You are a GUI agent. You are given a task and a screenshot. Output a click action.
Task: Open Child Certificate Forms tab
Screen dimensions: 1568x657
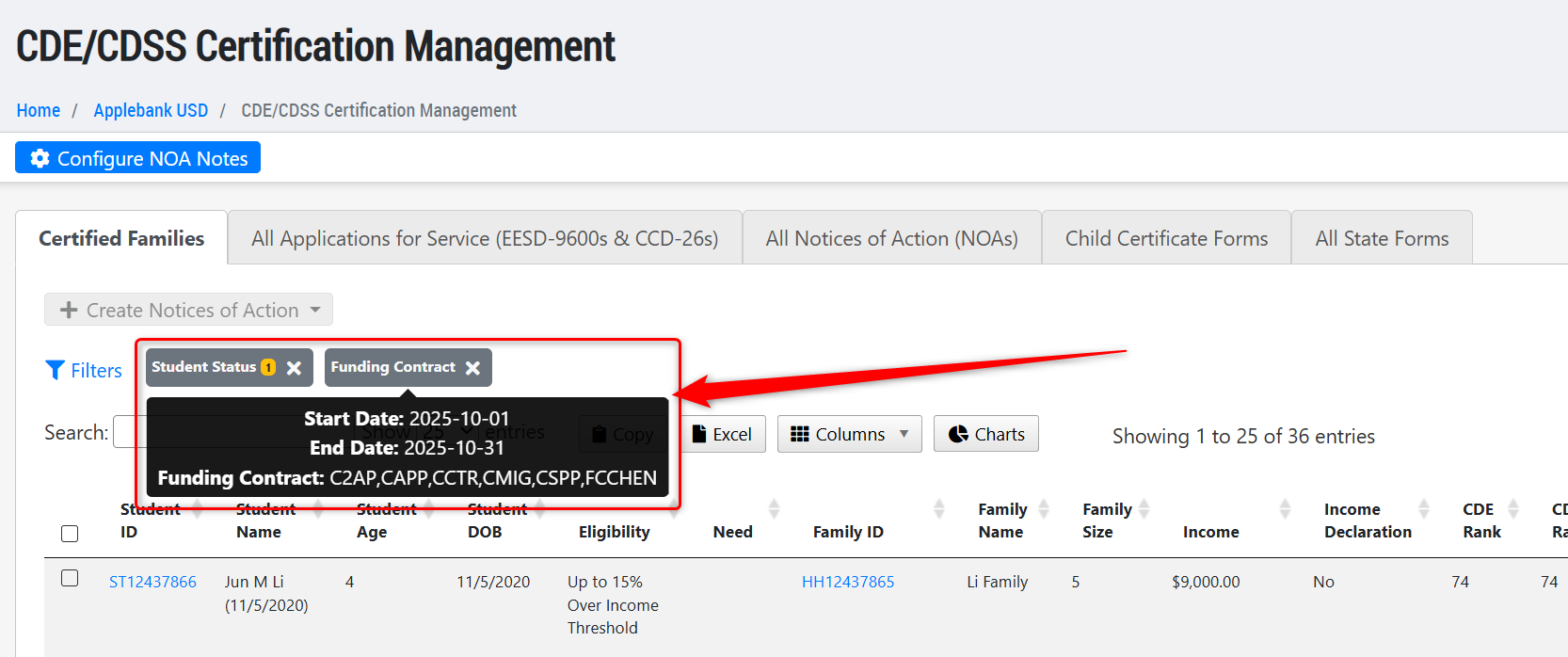(x=1166, y=238)
